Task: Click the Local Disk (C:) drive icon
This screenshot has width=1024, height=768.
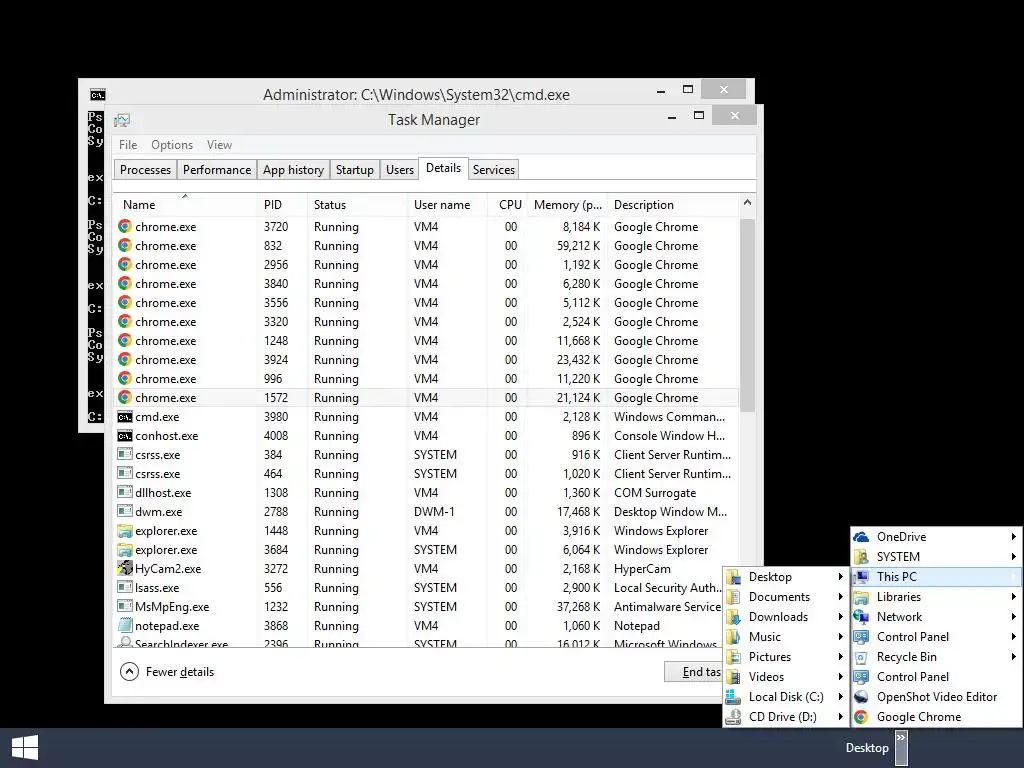Action: point(733,697)
